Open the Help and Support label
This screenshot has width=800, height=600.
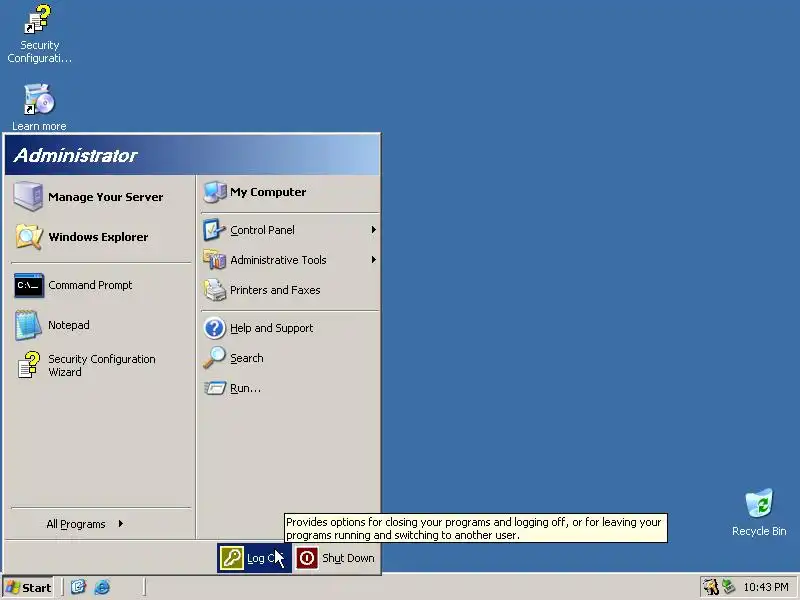[x=271, y=328]
